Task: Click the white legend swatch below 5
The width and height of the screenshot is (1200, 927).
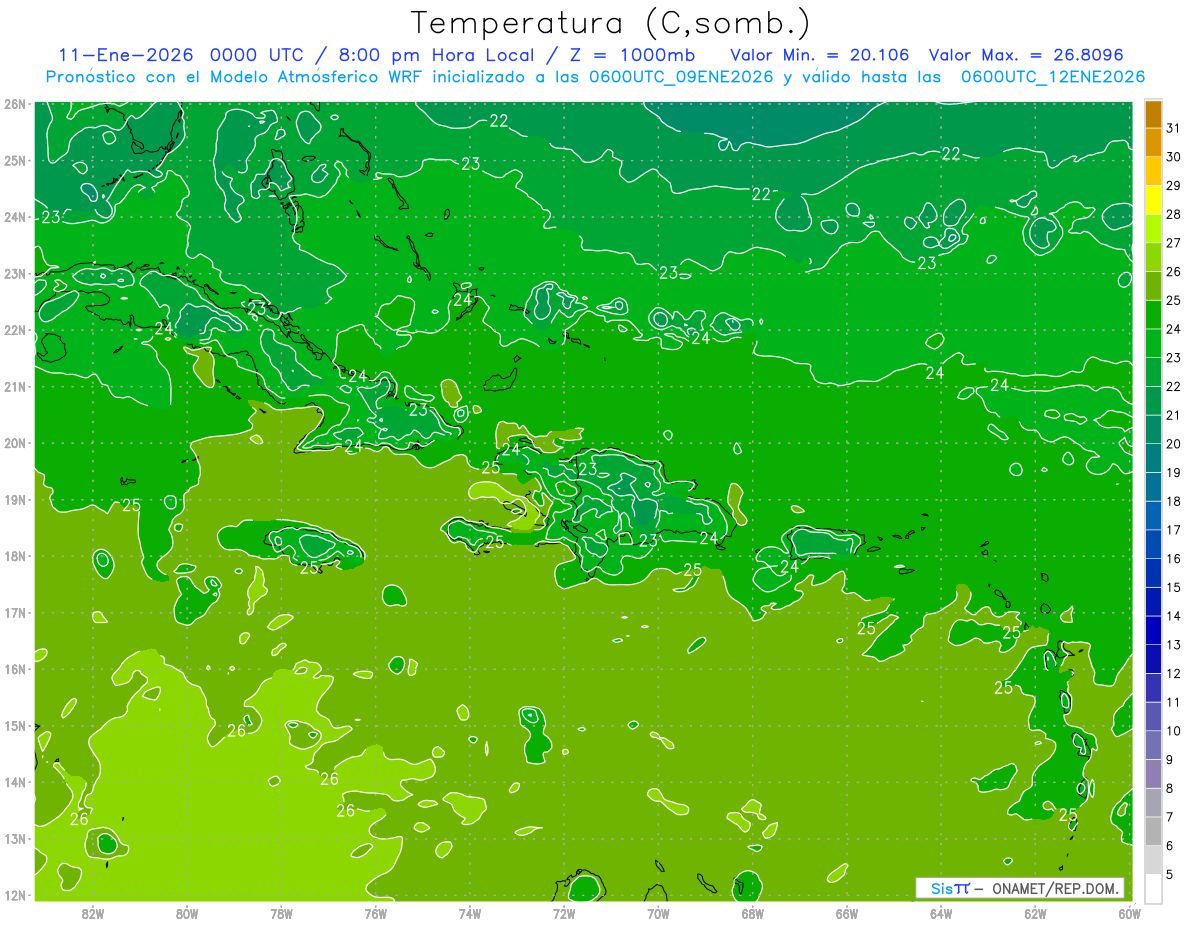Action: (x=1153, y=889)
